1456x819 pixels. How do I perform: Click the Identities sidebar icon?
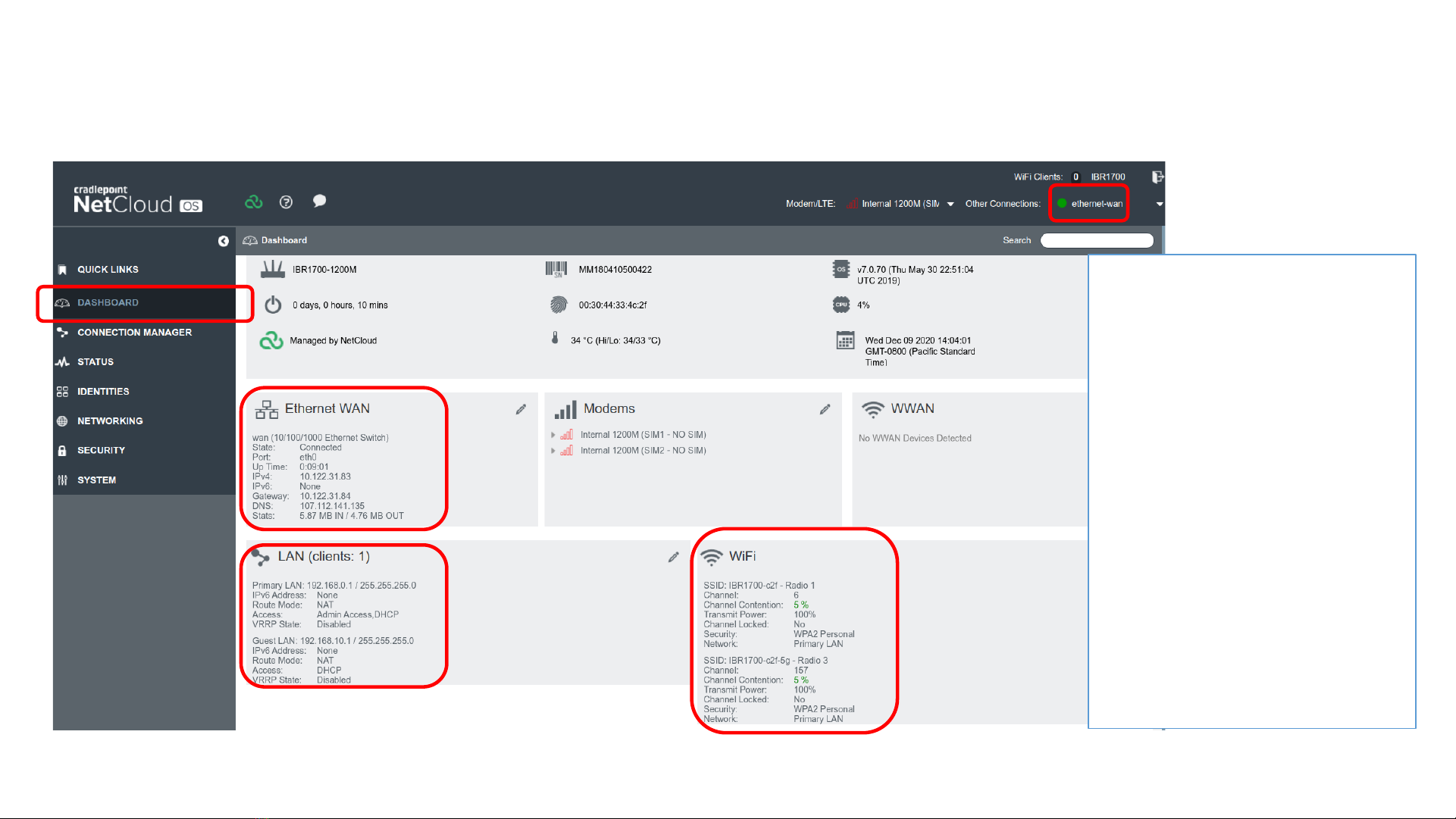pos(62,392)
